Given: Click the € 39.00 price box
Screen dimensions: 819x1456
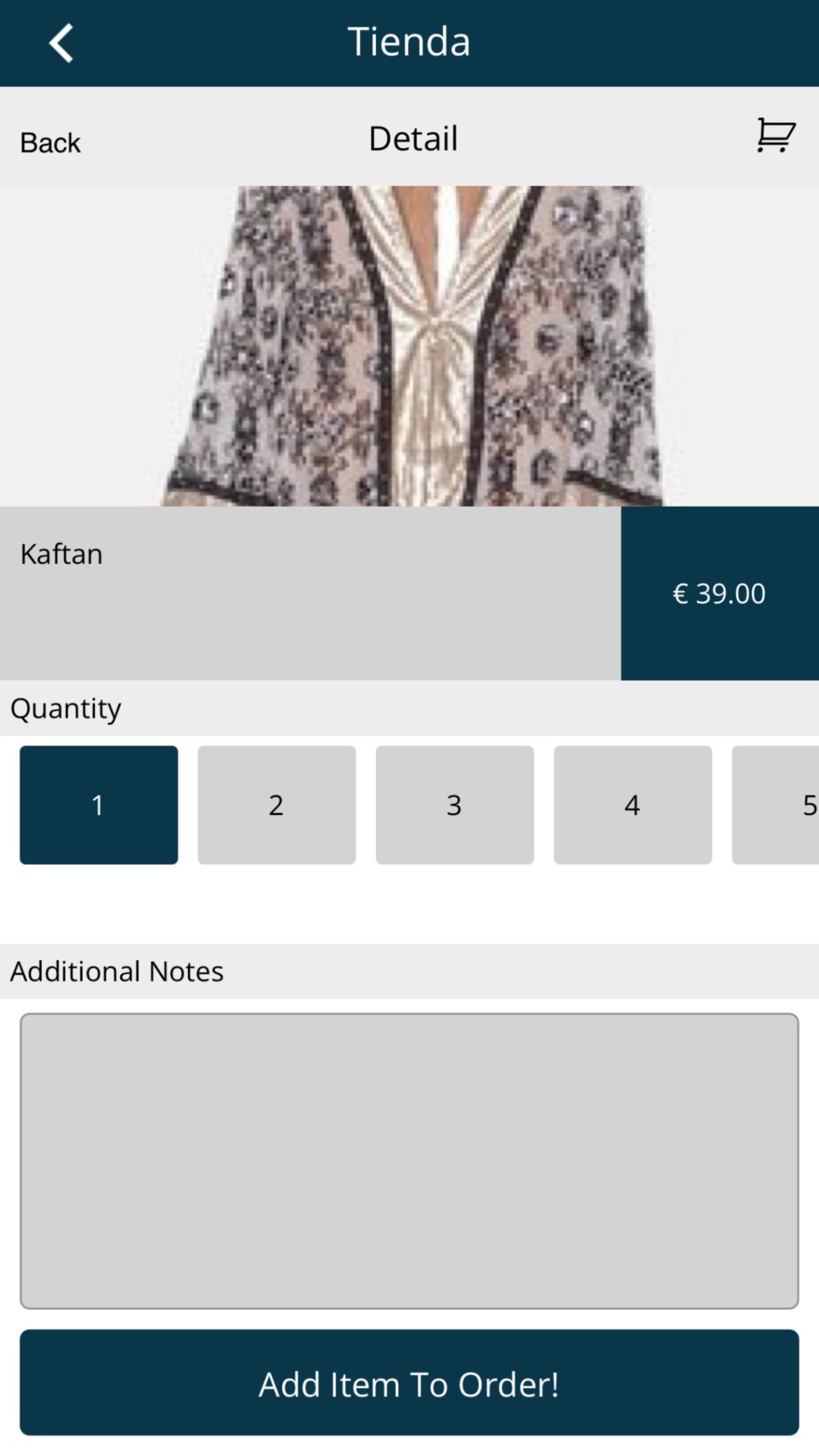Looking at the screenshot, I should 720,593.
